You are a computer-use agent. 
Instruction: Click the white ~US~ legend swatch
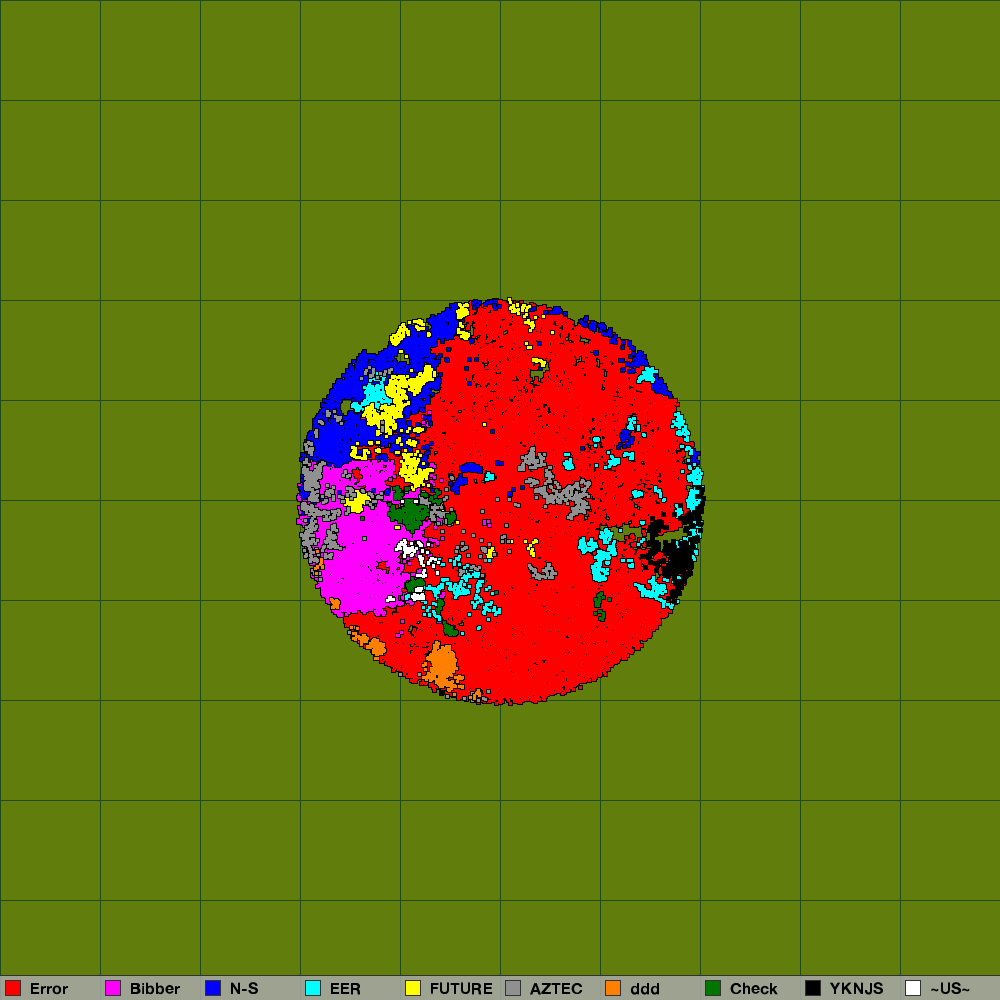(913, 988)
